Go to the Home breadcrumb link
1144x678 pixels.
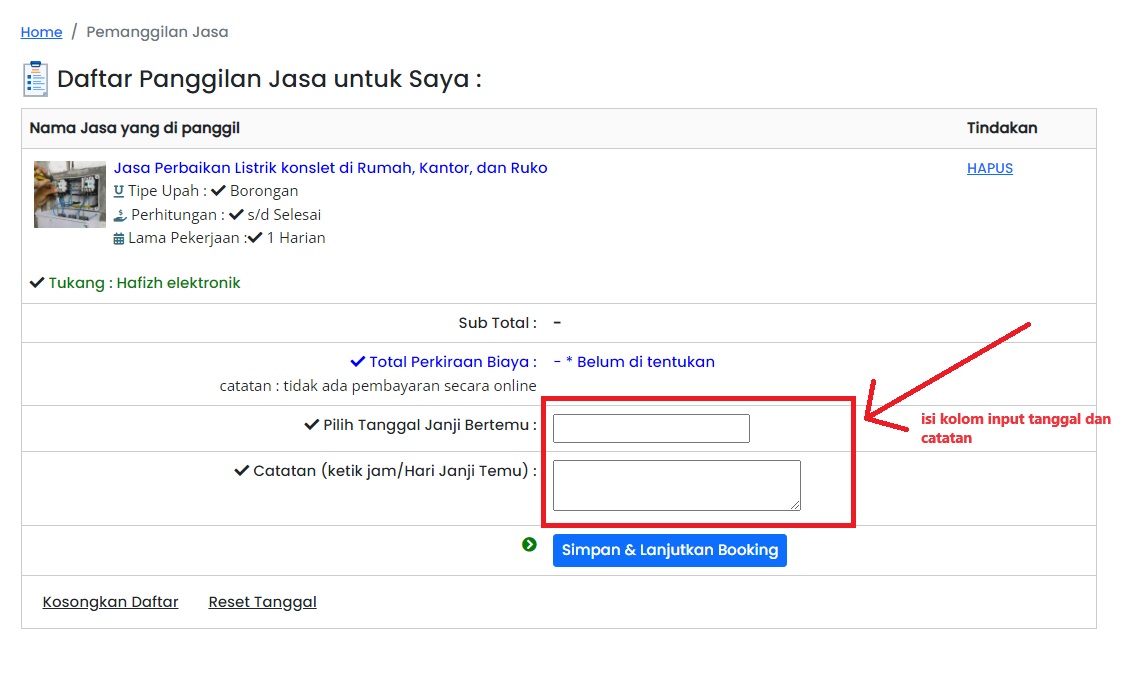point(41,32)
